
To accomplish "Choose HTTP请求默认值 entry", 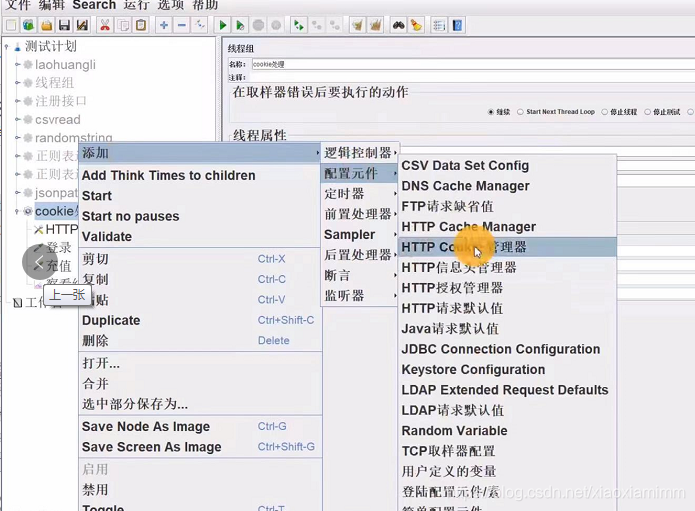I will [x=508, y=308].
